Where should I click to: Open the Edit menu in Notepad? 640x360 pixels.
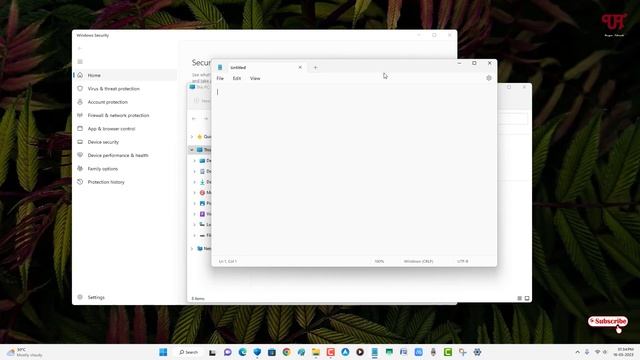tap(237, 78)
